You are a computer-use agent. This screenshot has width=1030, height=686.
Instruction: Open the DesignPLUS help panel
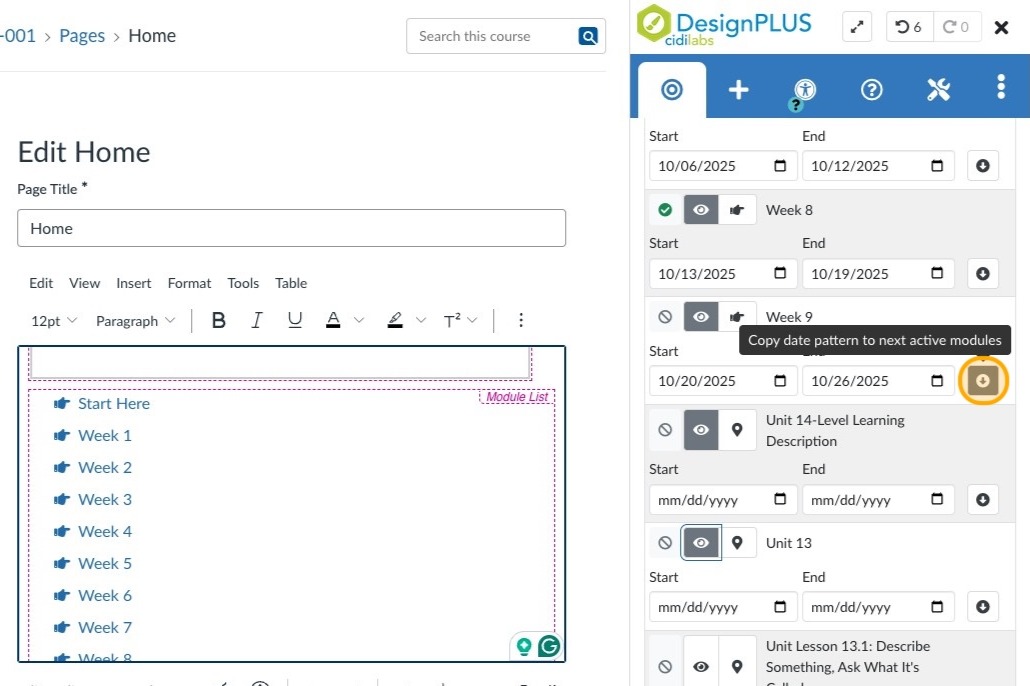[x=871, y=89]
